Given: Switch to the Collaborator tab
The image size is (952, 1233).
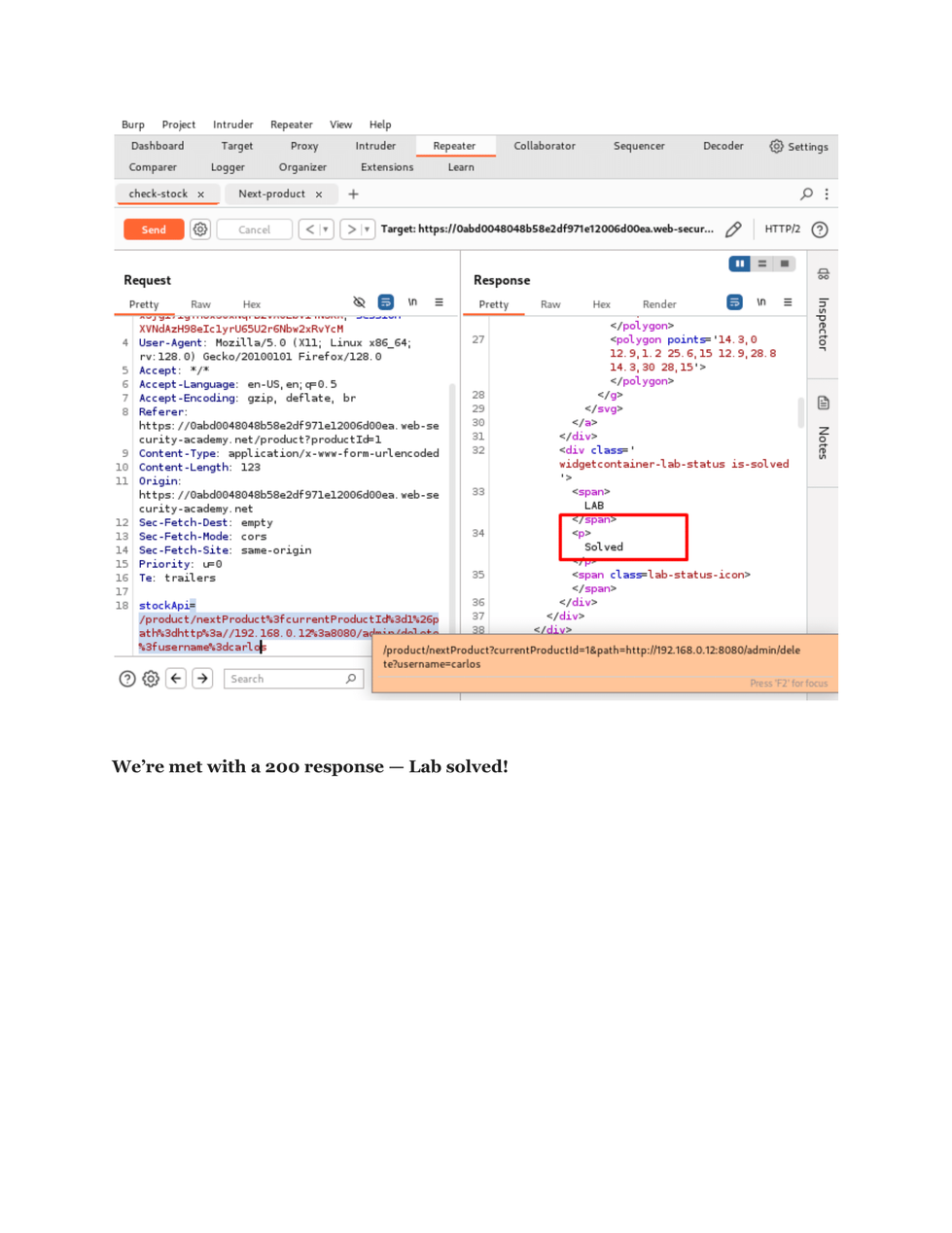Looking at the screenshot, I should pos(545,146).
